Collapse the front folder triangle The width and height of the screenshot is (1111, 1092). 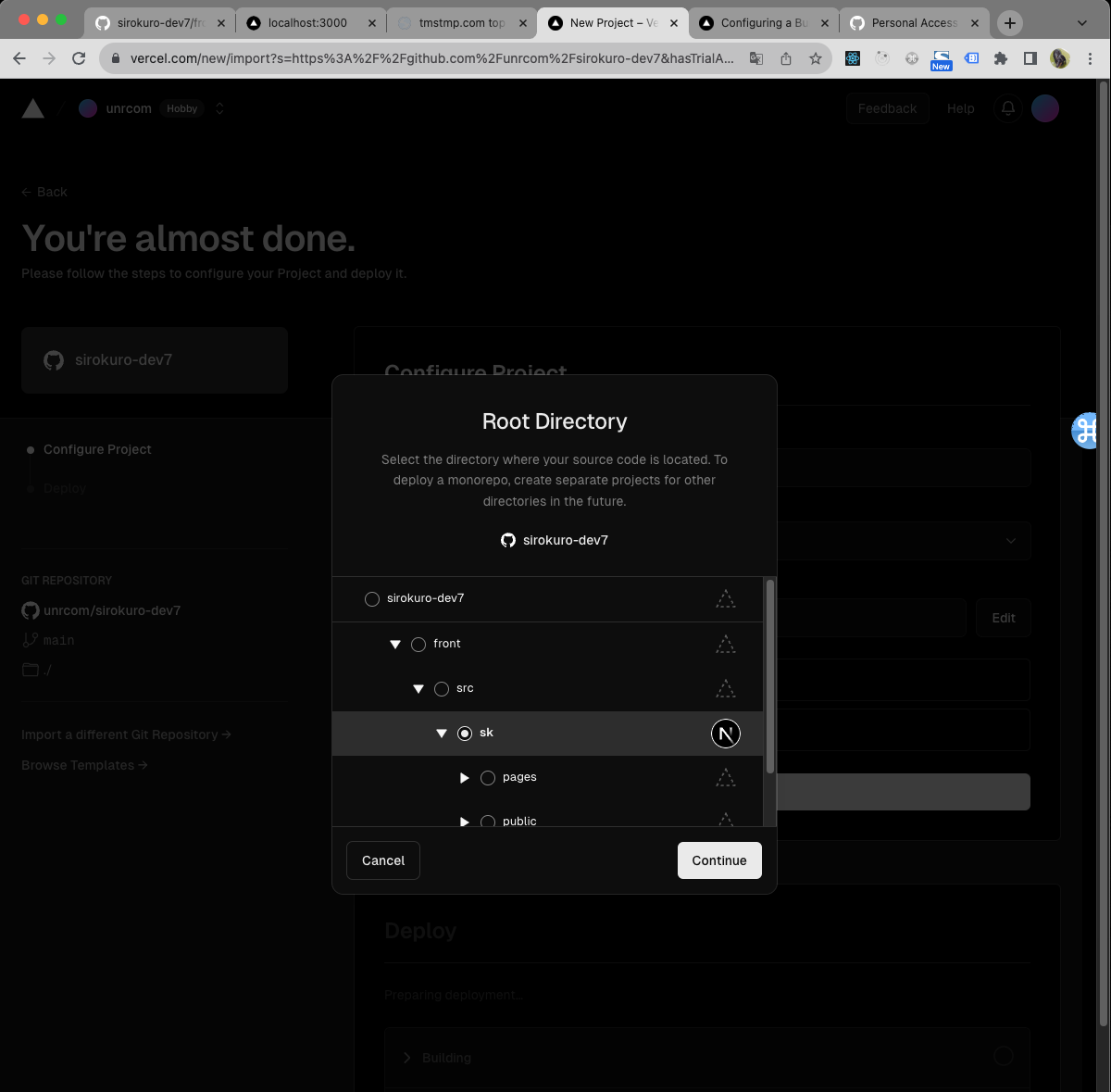pyautogui.click(x=395, y=645)
